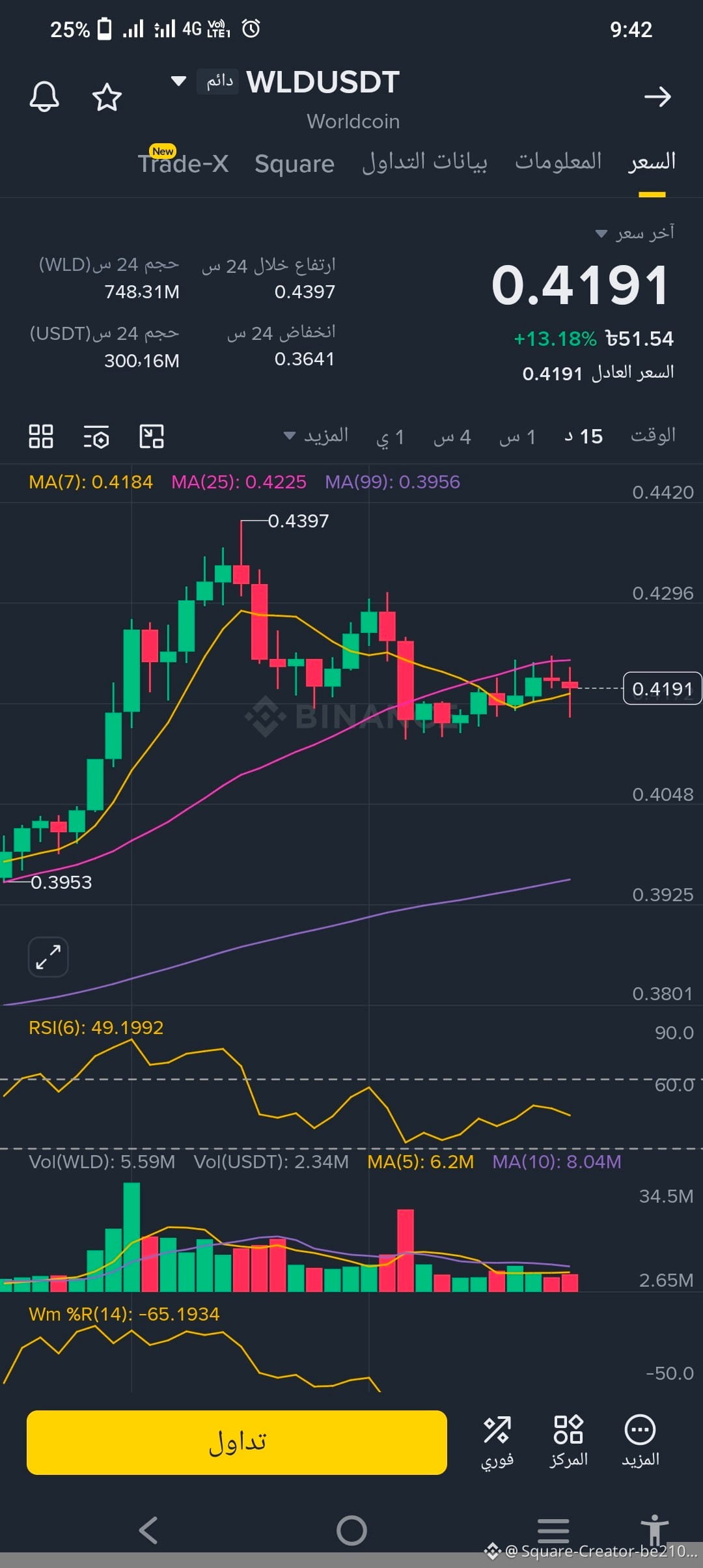The image size is (703, 1568).
Task: Tap the Vol(USDT): 2.34M label
Action: (271, 1162)
